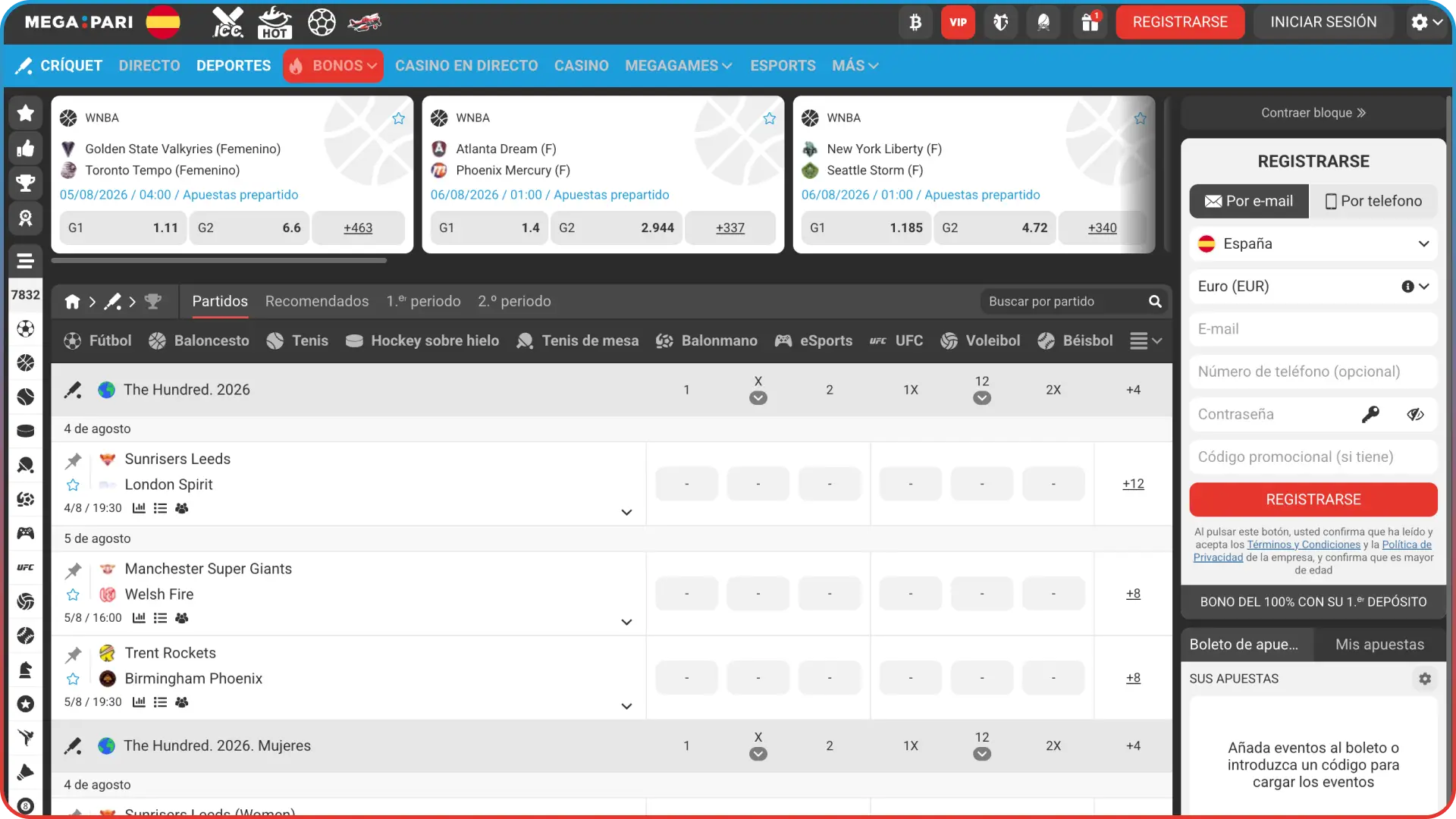The height and width of the screenshot is (819, 1456).
Task: Open the settings gear dropdown in header
Action: (1426, 22)
